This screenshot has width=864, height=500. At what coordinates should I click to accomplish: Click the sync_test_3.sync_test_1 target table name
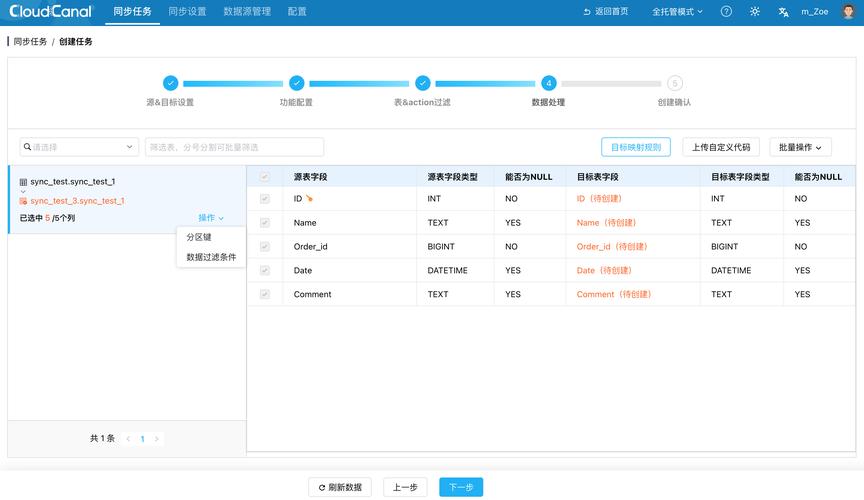click(77, 201)
